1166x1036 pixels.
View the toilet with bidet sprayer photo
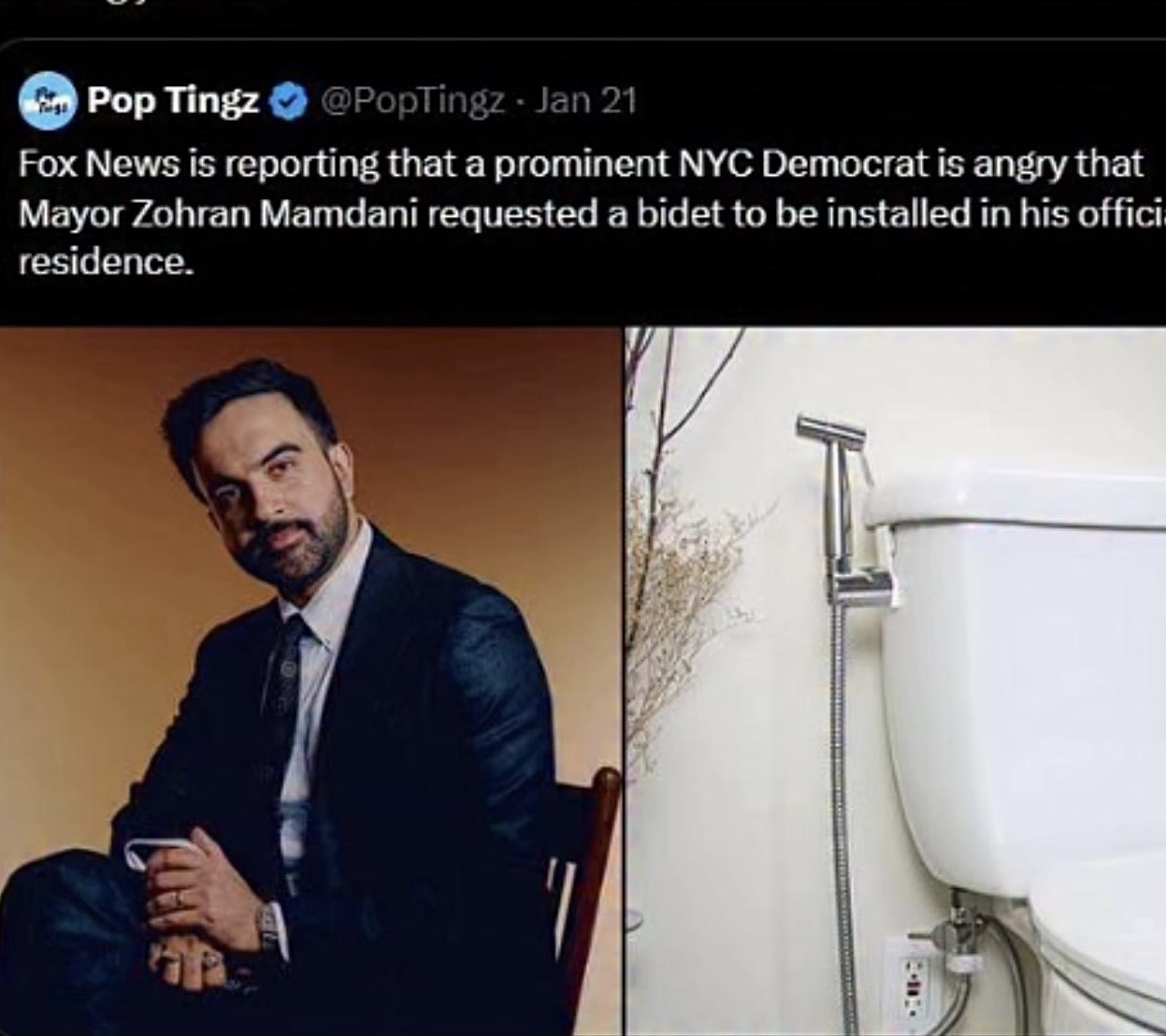click(896, 681)
